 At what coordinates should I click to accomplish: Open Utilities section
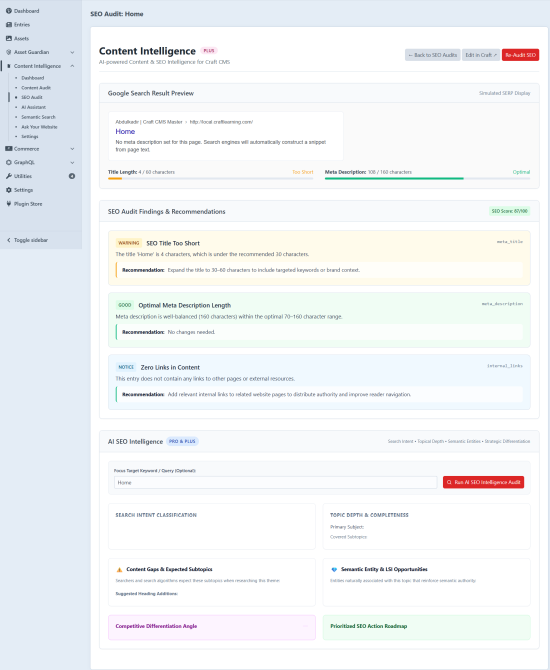point(23,176)
